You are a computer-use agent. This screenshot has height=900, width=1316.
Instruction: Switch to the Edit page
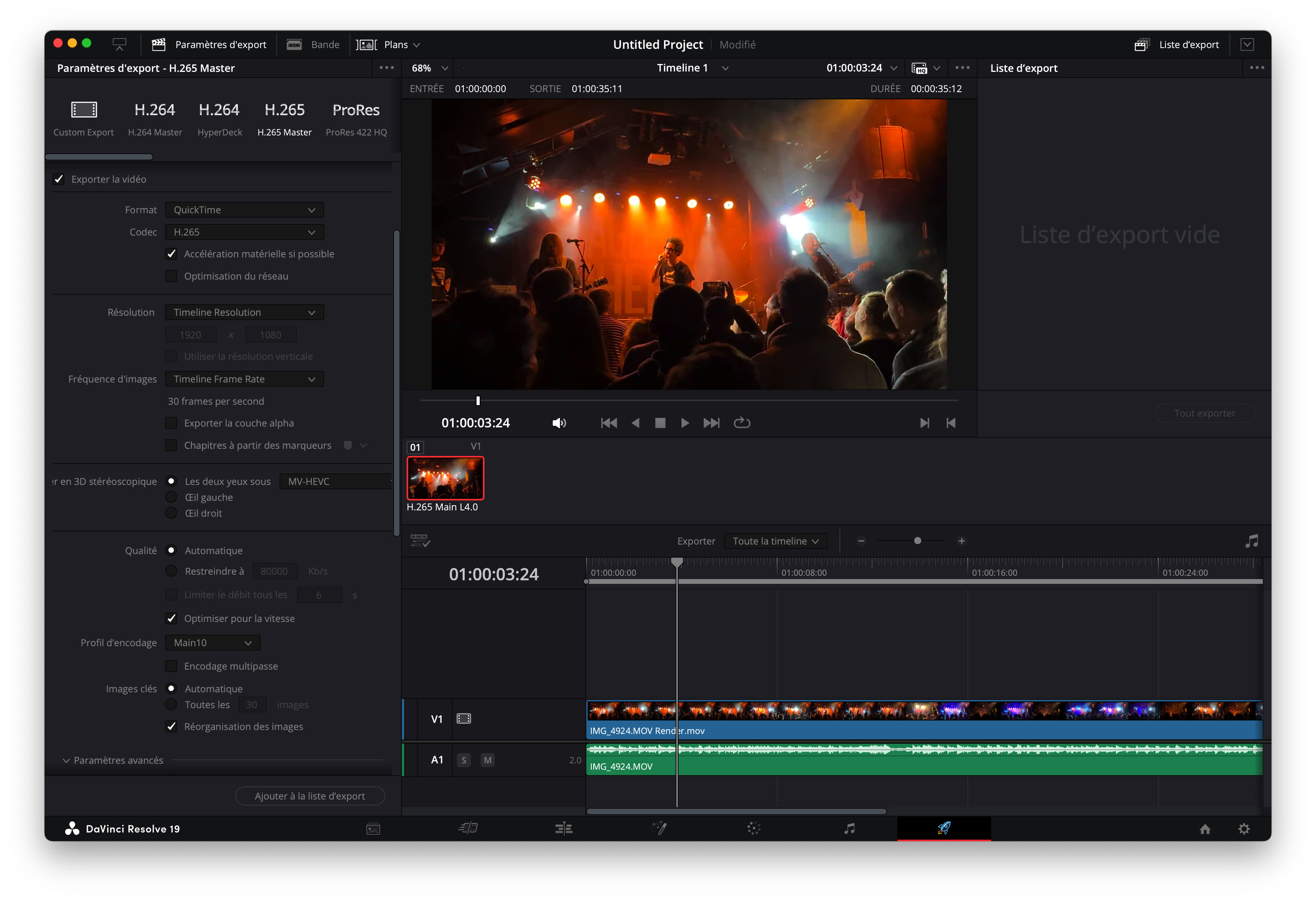click(563, 828)
